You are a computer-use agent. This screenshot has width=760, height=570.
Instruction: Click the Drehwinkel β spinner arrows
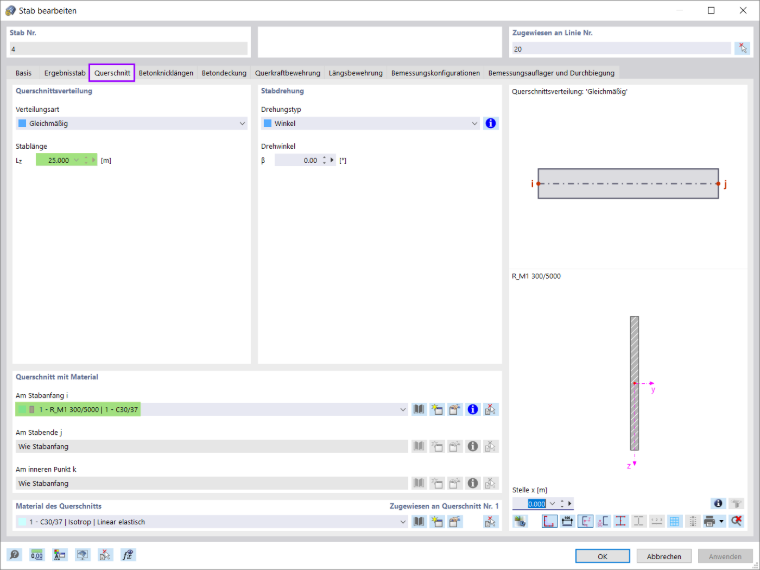click(x=324, y=160)
